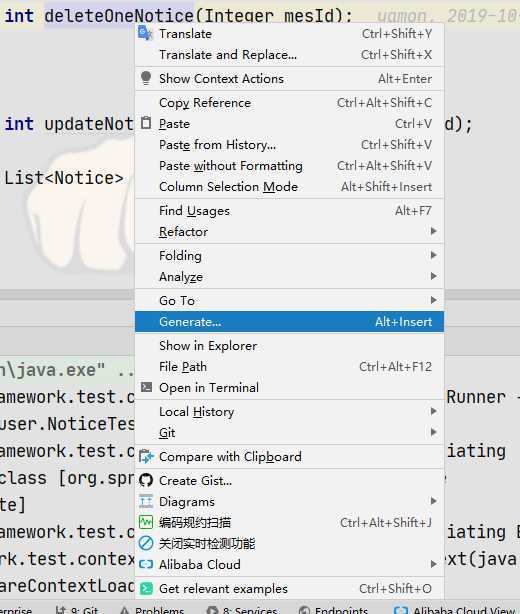
Task: Expand the Local History submenu arrow
Action: [x=433, y=411]
